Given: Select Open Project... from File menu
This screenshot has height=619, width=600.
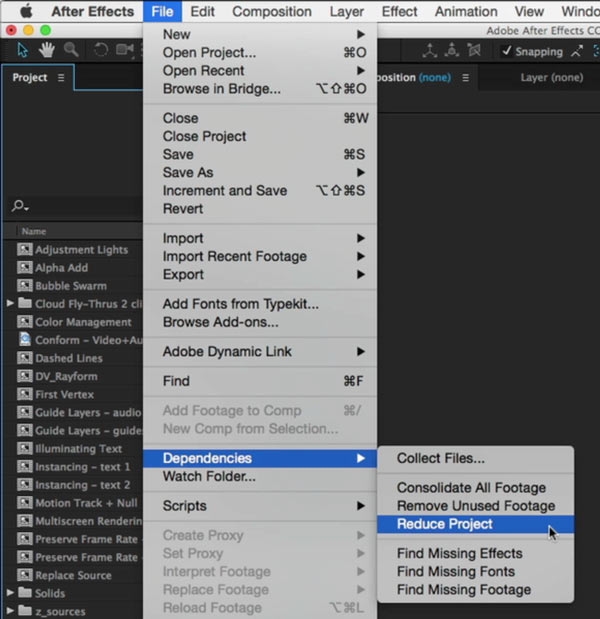Looking at the screenshot, I should click(x=260, y=53).
